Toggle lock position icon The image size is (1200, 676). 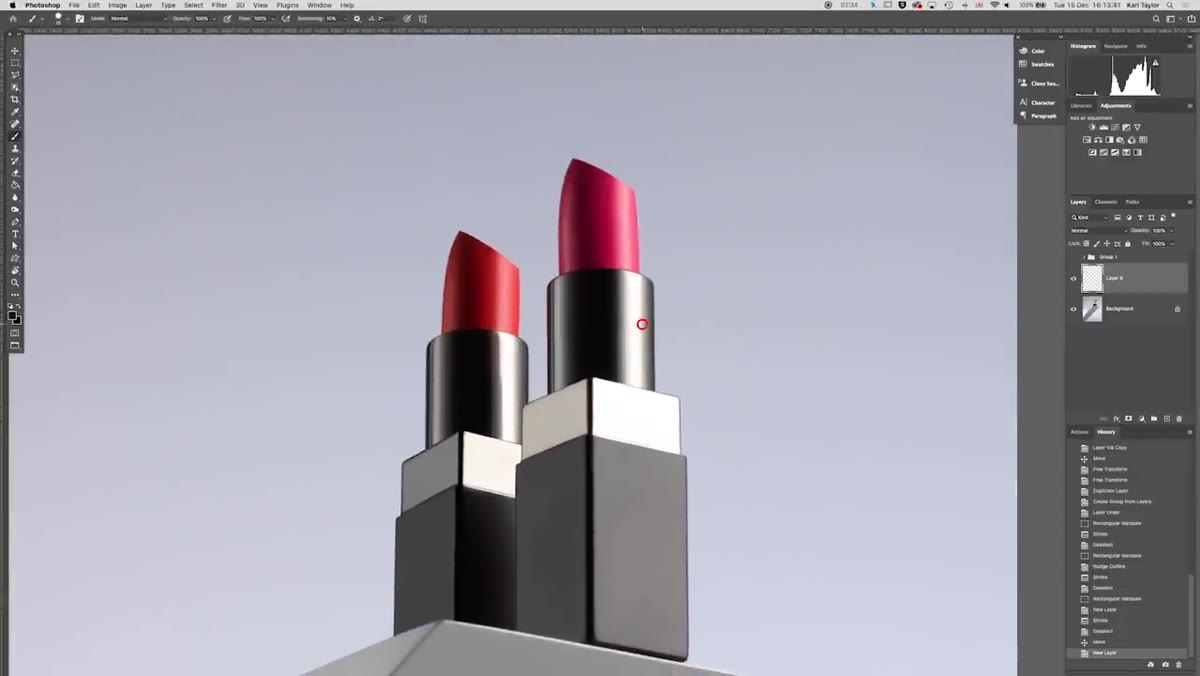coord(1107,243)
